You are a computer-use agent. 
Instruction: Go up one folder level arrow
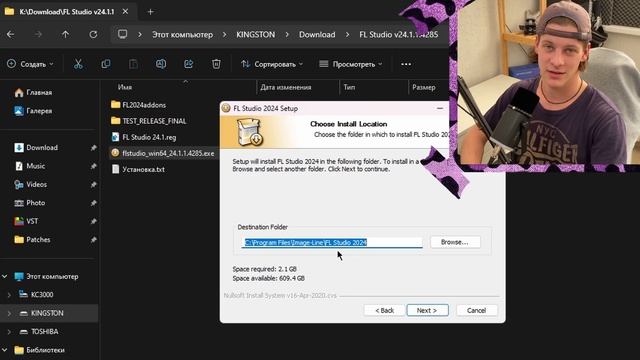pos(65,35)
